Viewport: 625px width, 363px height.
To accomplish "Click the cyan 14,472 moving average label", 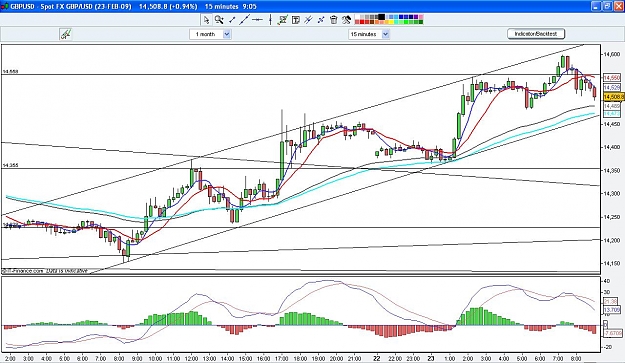I will [x=612, y=114].
